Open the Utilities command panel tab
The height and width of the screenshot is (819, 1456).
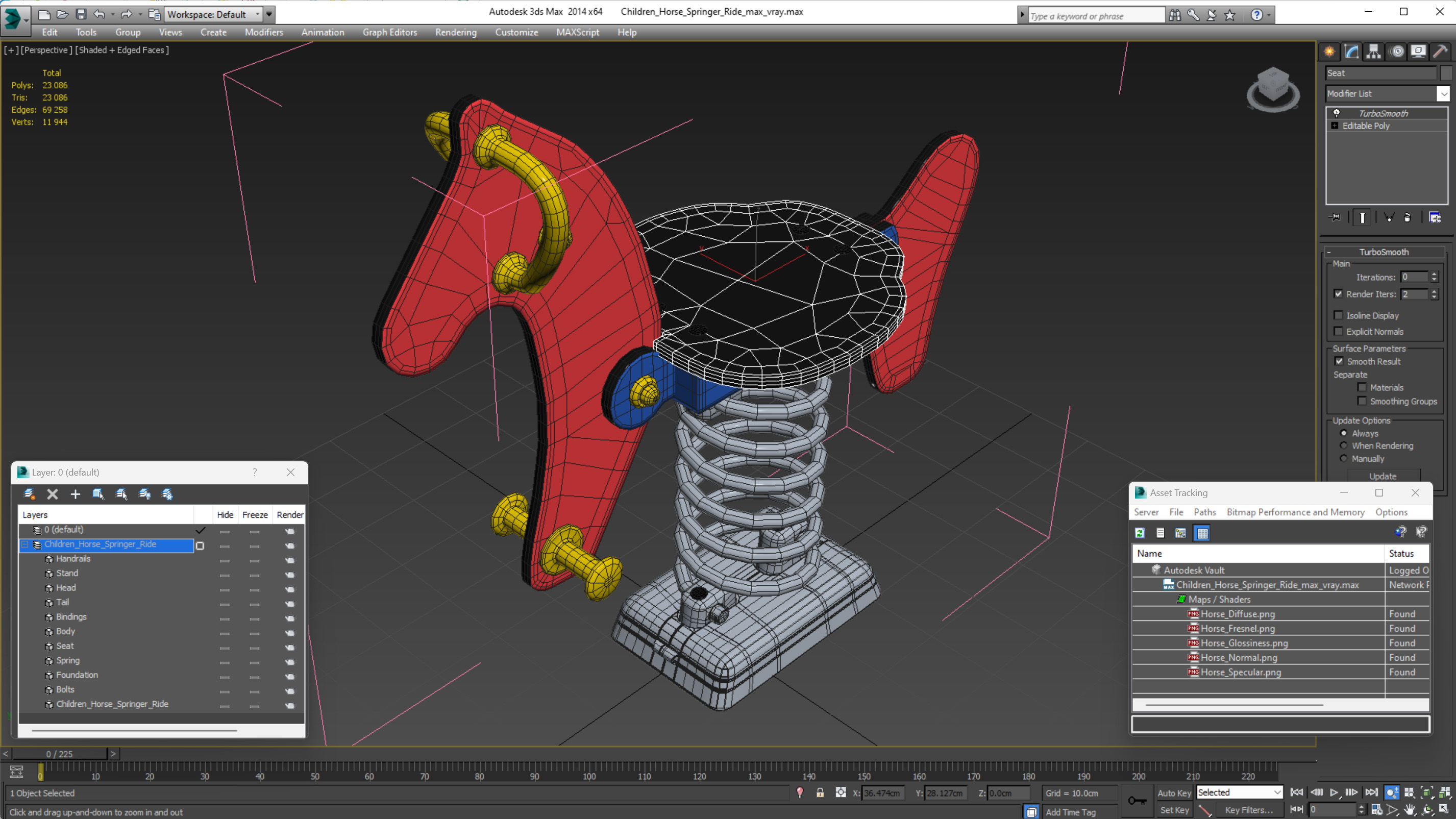coord(1440,52)
